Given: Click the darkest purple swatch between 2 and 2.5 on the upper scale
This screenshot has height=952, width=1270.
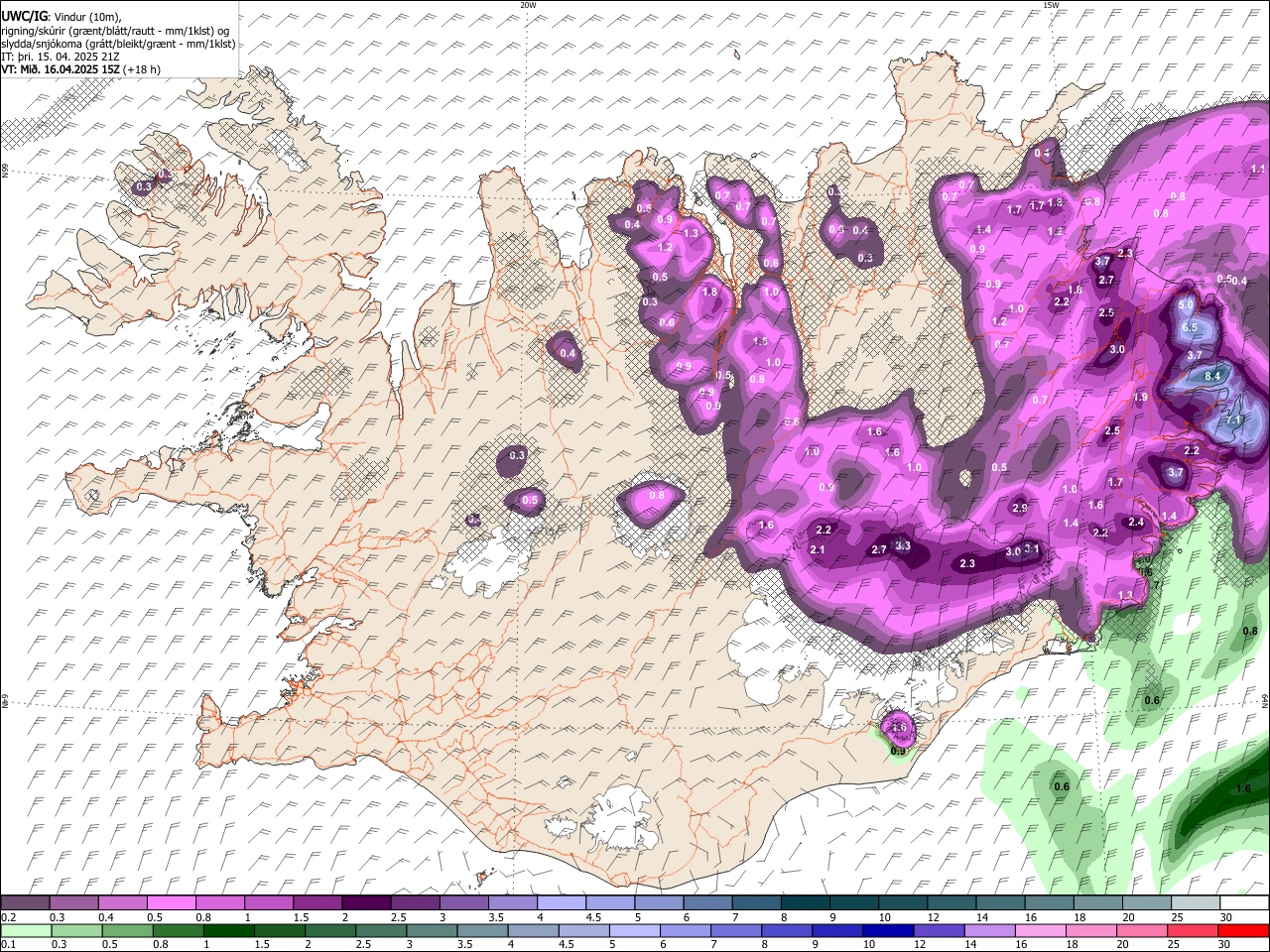Looking at the screenshot, I should tap(366, 902).
